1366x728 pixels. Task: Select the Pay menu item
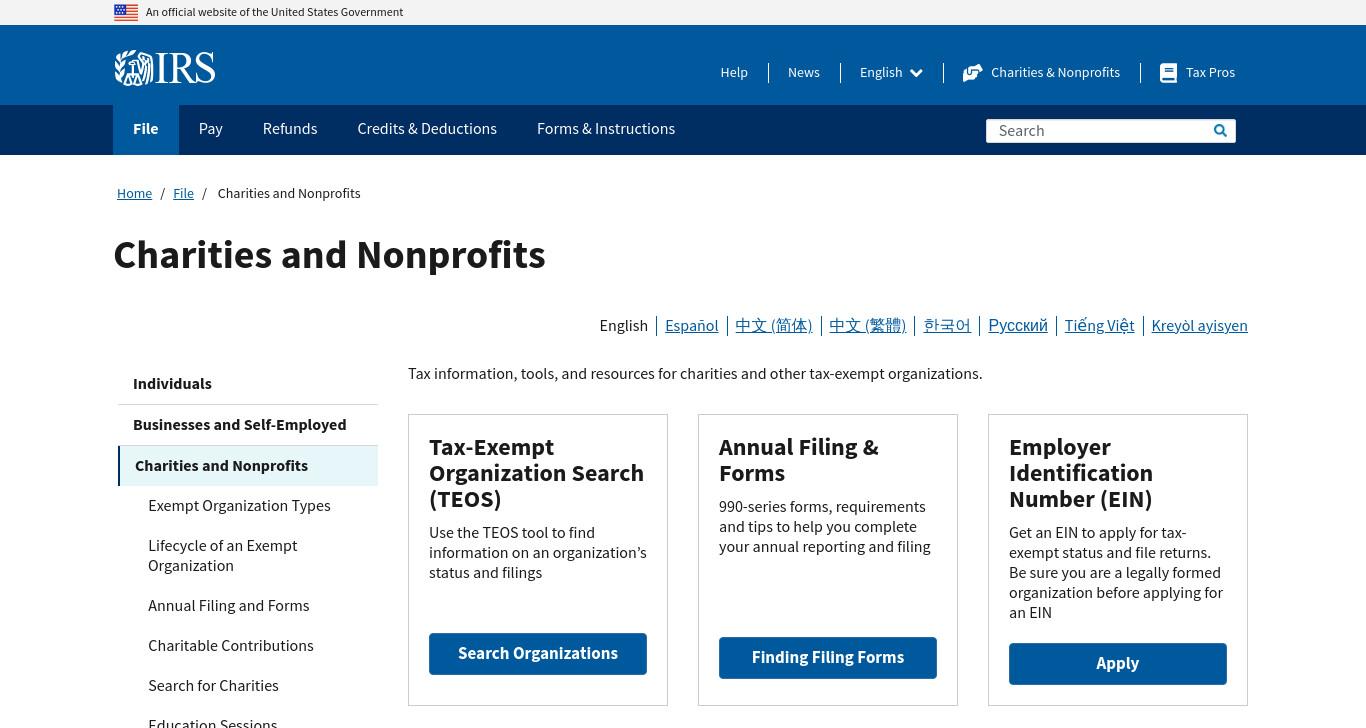click(x=210, y=129)
